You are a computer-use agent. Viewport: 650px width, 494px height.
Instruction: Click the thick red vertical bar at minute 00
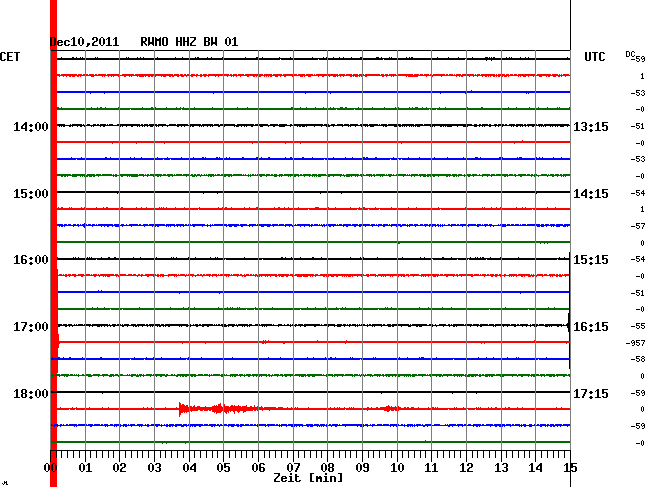(53, 243)
